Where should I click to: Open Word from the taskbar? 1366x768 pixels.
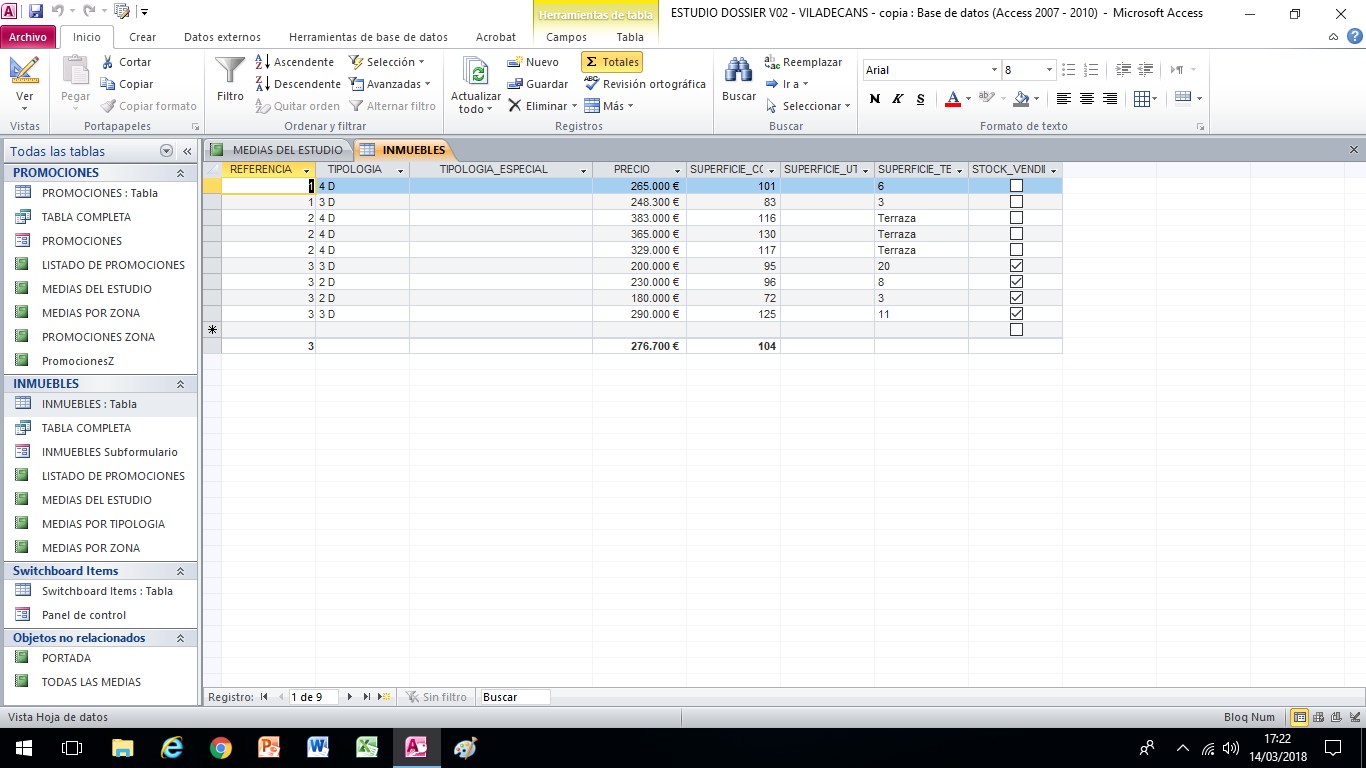tap(318, 747)
